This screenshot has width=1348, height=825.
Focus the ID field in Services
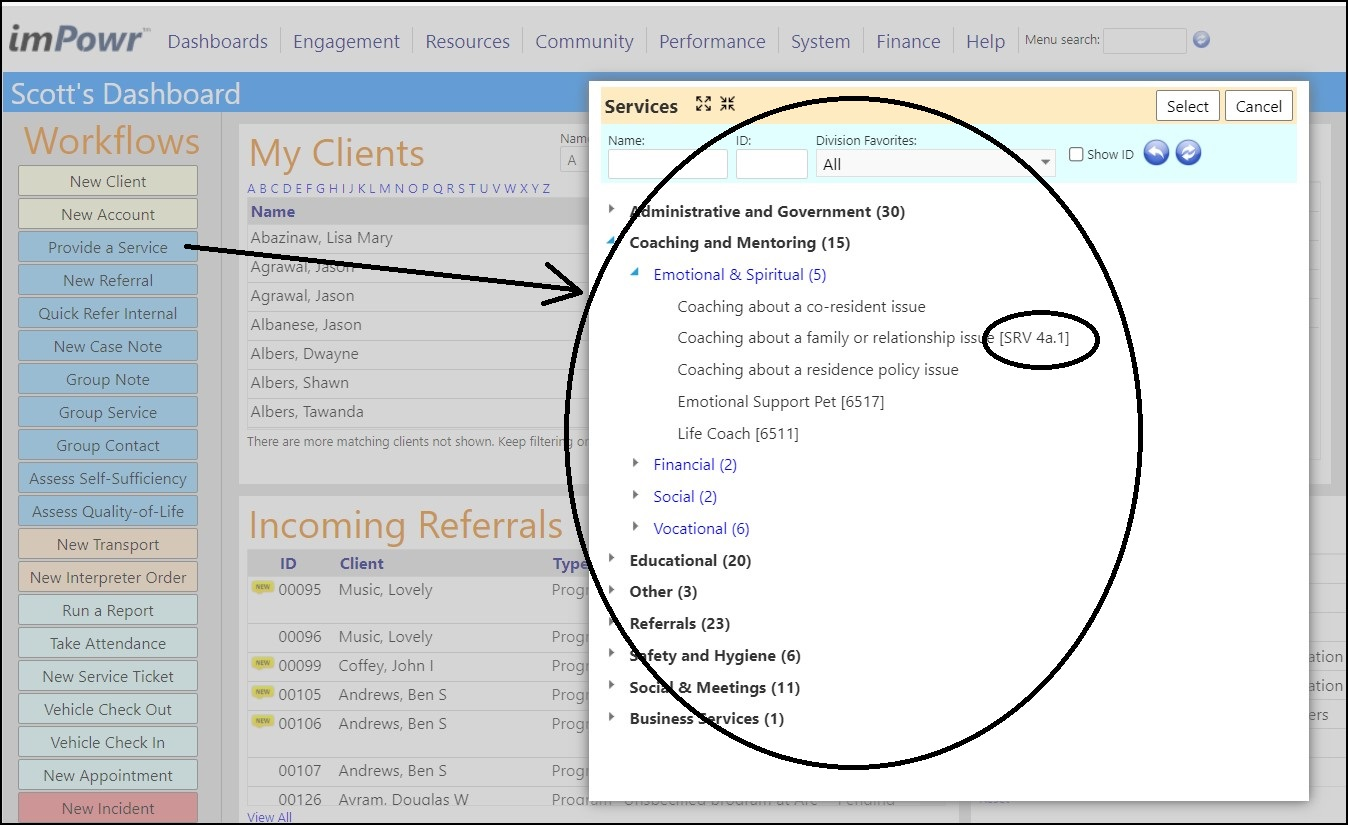click(771, 164)
